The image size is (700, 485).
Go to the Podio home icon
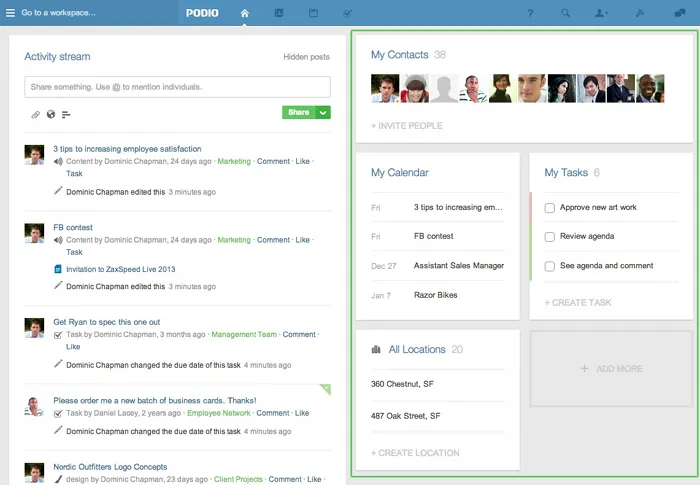[245, 13]
